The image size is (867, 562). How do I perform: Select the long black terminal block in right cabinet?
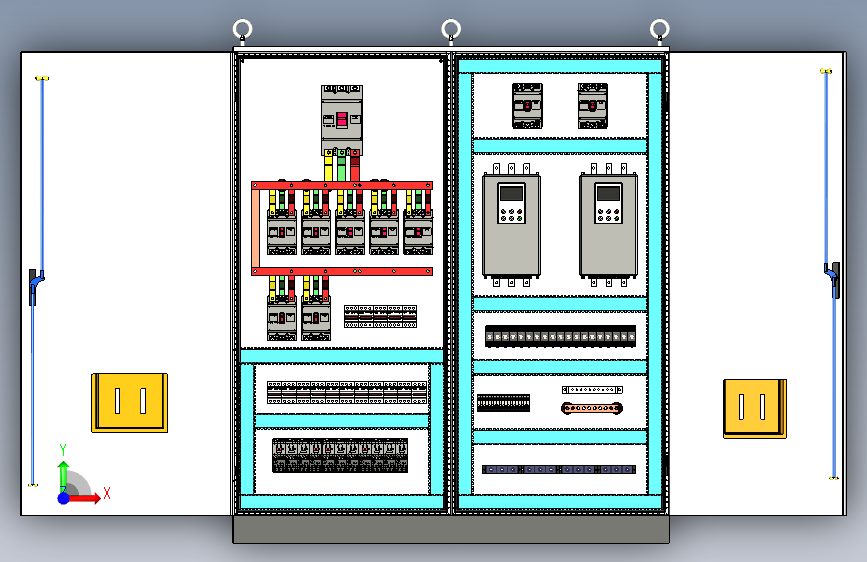pos(560,336)
